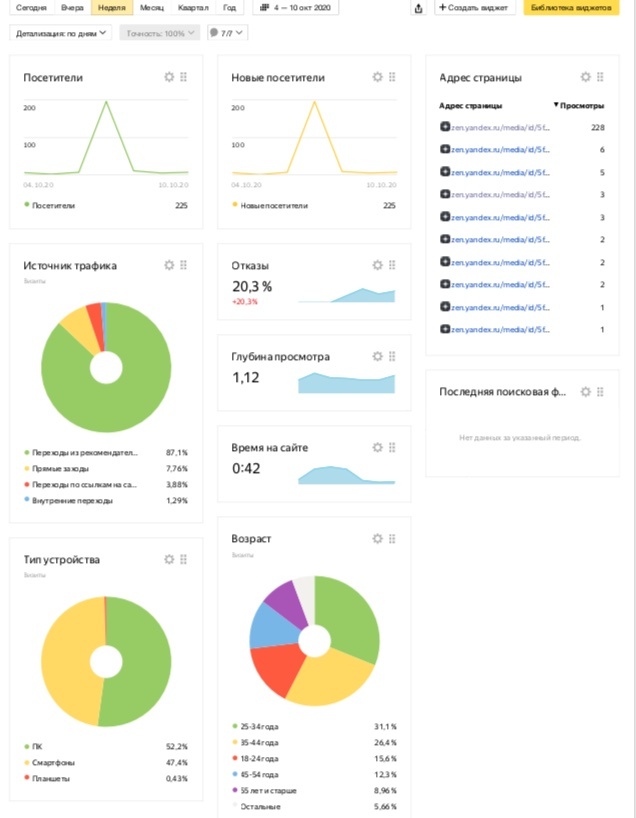Toggle ПК legend item in device chart
Image resolution: width=636 pixels, height=818 pixels.
click(33, 747)
